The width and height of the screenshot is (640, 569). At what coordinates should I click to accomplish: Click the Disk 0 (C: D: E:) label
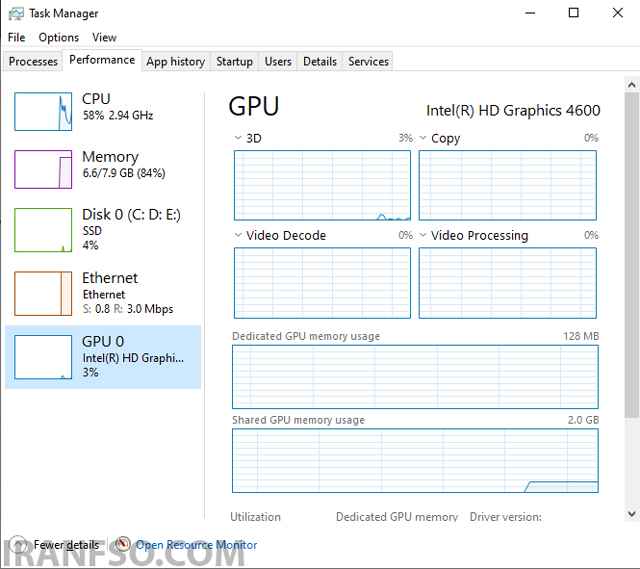131,214
